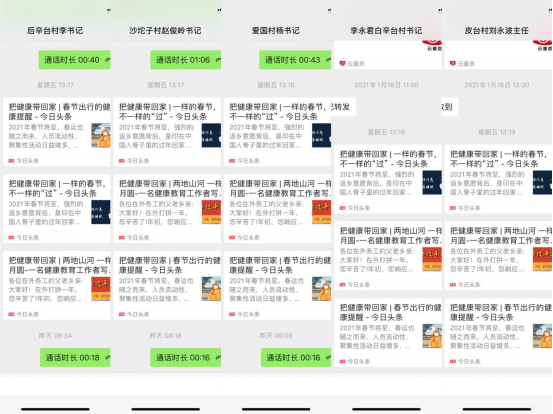Viewport: 553px width, 414px height.
Task: Click the 星期五 13:18 timestamp
Action: (x=276, y=85)
